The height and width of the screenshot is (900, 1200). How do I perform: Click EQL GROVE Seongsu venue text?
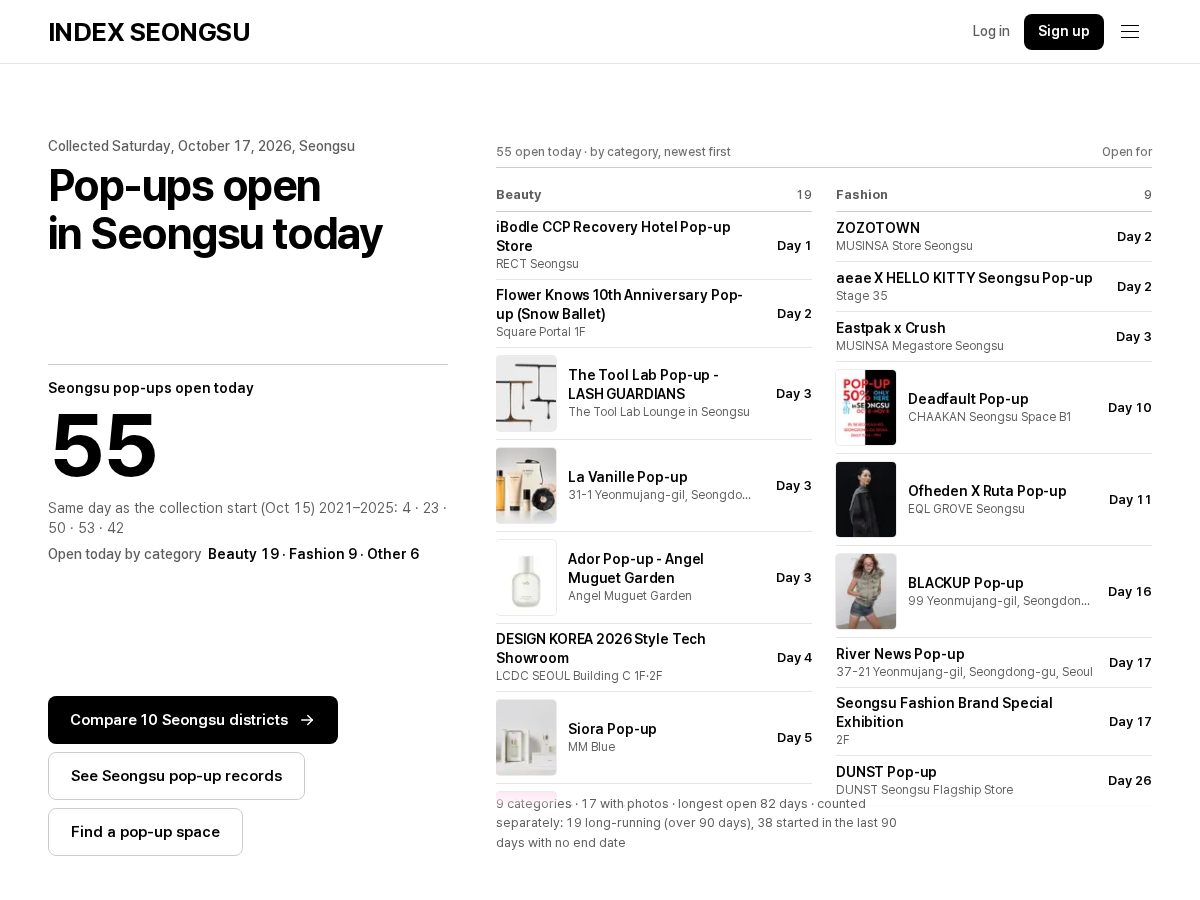[966, 509]
